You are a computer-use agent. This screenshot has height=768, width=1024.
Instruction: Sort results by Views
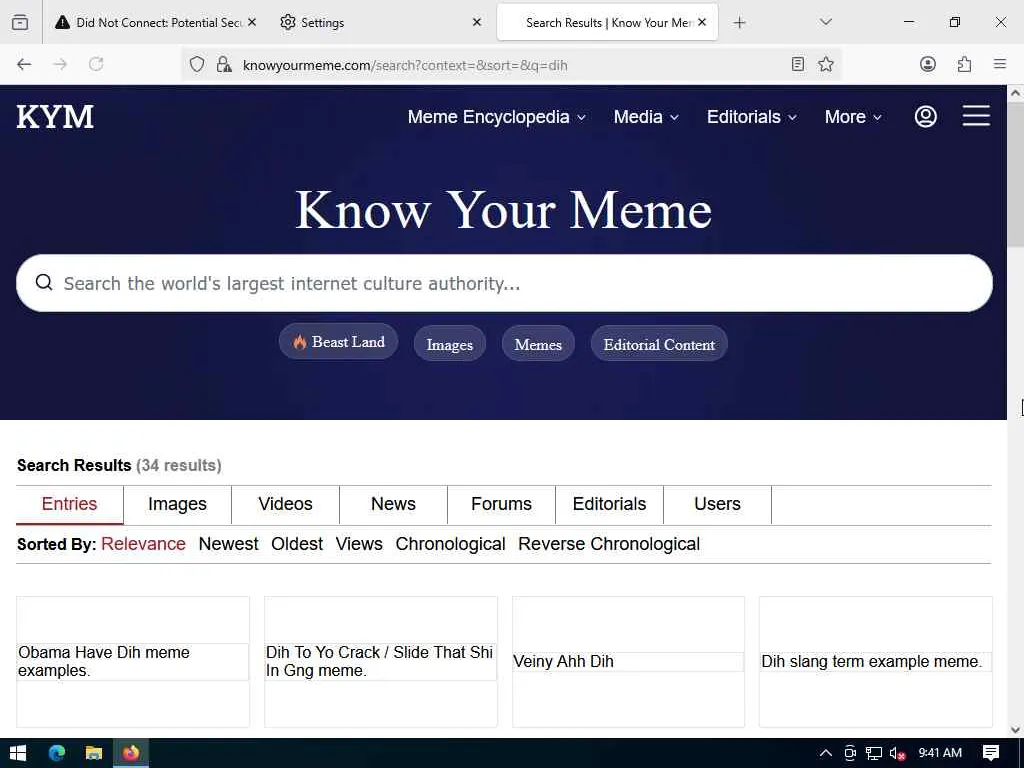[x=359, y=544]
